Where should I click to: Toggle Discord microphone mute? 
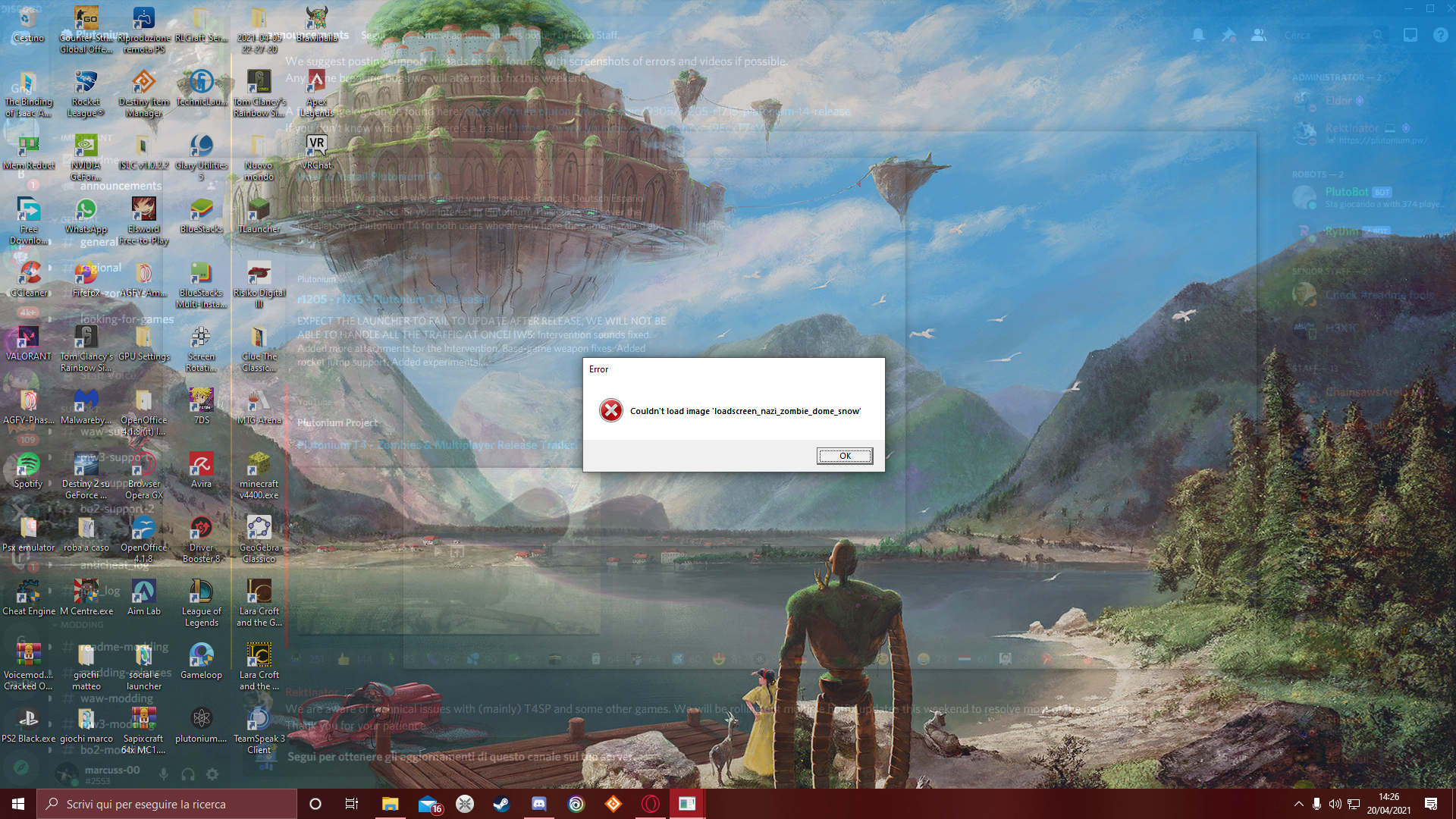tap(163, 773)
